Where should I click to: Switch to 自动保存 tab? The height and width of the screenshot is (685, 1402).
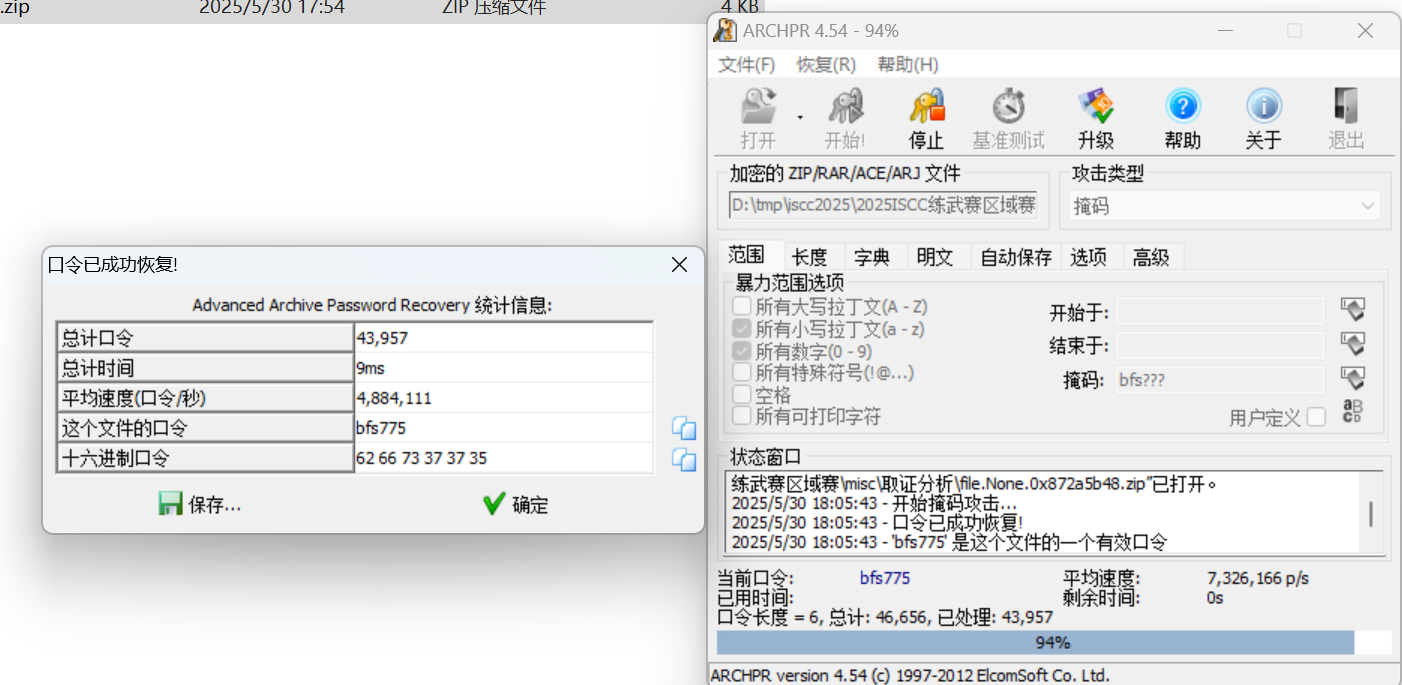point(1016,257)
